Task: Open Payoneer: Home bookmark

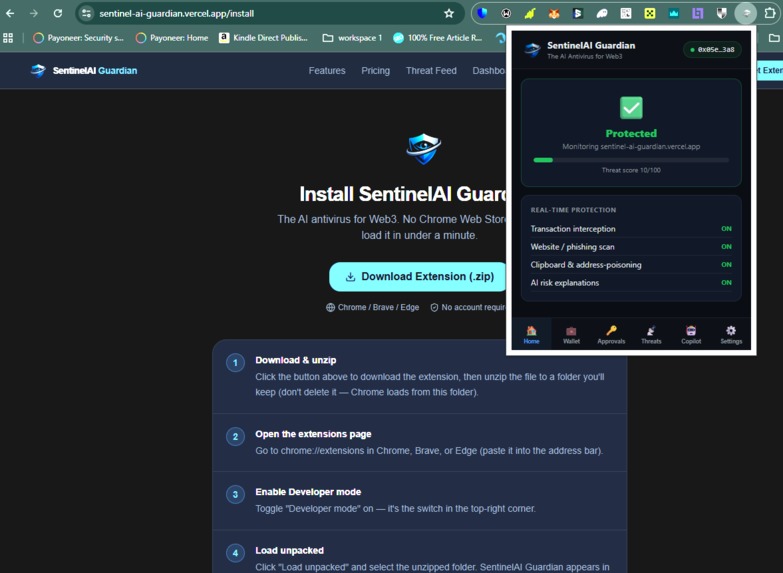Action: [172, 38]
